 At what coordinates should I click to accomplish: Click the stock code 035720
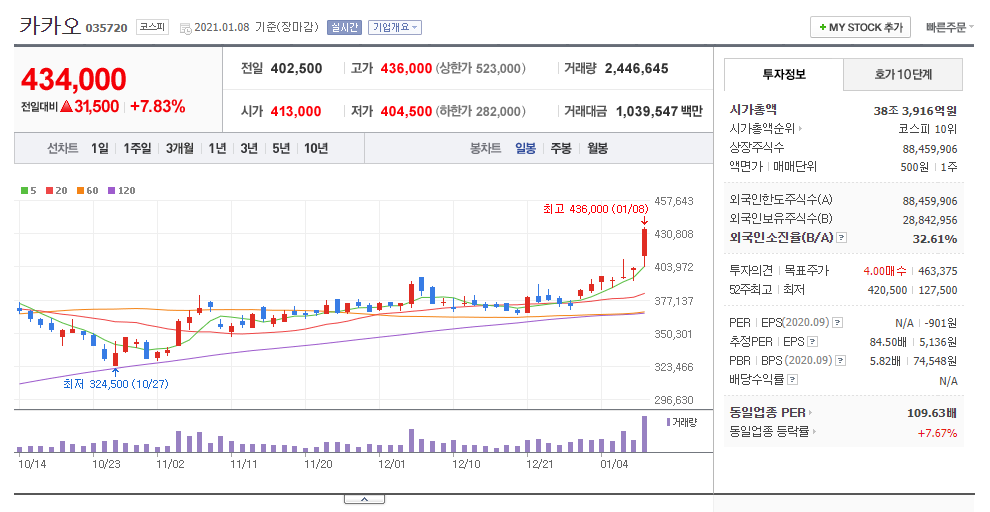coord(106,28)
